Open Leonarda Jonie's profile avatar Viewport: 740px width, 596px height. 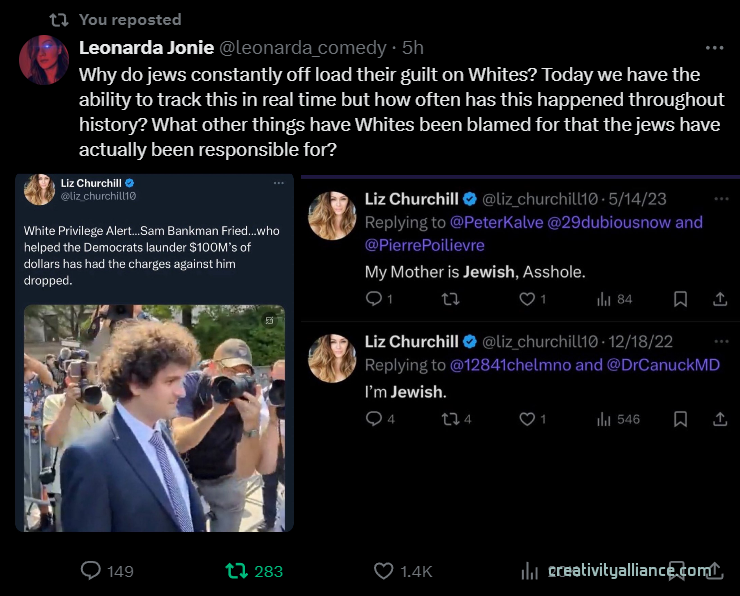[x=43, y=59]
